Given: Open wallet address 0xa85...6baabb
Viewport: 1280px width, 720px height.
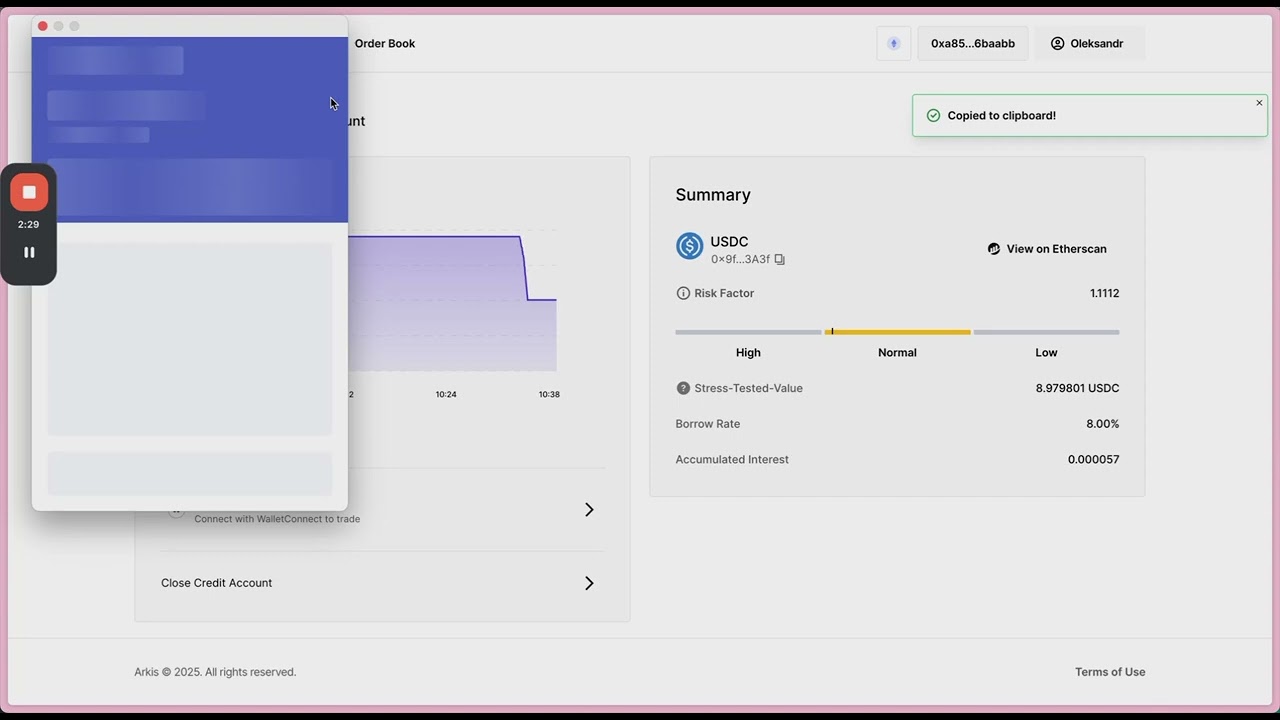Looking at the screenshot, I should click(973, 43).
